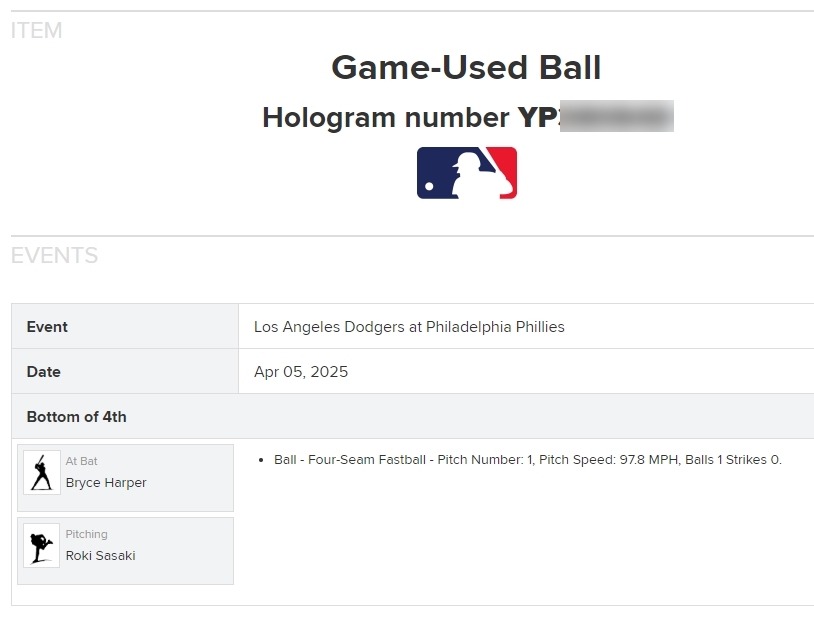
Task: Click the bullet point before the pitch entry
Action: pyautogui.click(x=263, y=460)
